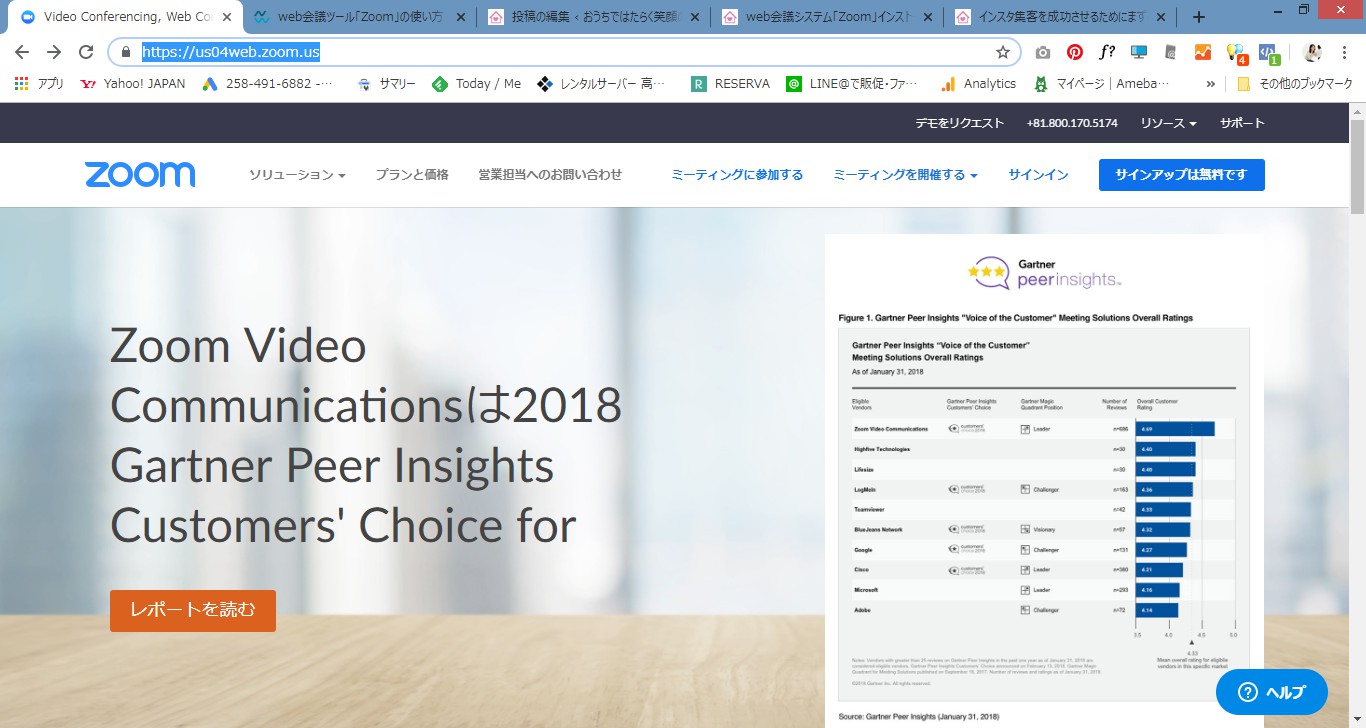Click the code tag extension with badge 1
Image resolution: width=1366 pixels, height=728 pixels.
[1268, 54]
